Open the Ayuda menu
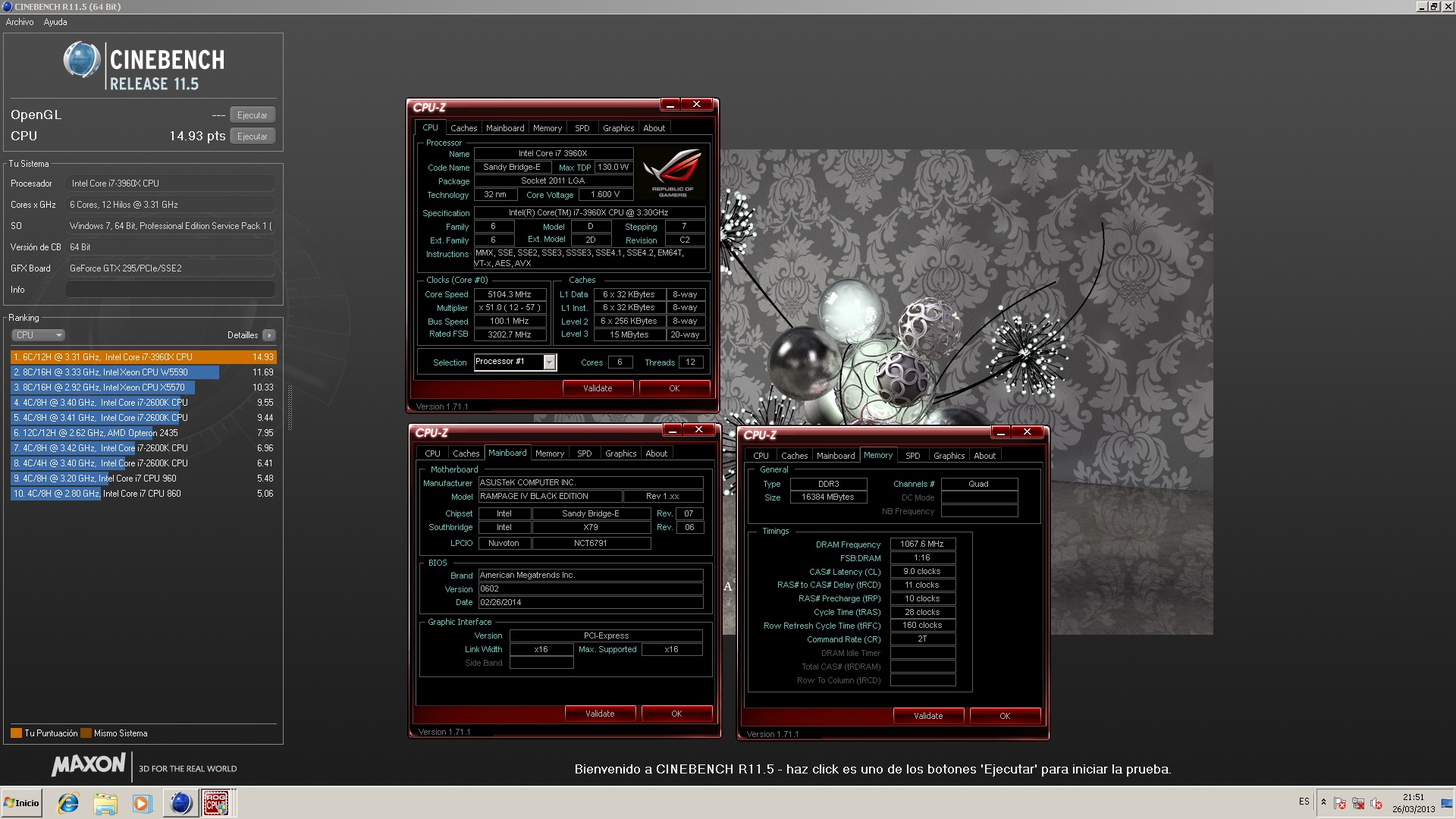The width and height of the screenshot is (1456, 819). pyautogui.click(x=55, y=22)
